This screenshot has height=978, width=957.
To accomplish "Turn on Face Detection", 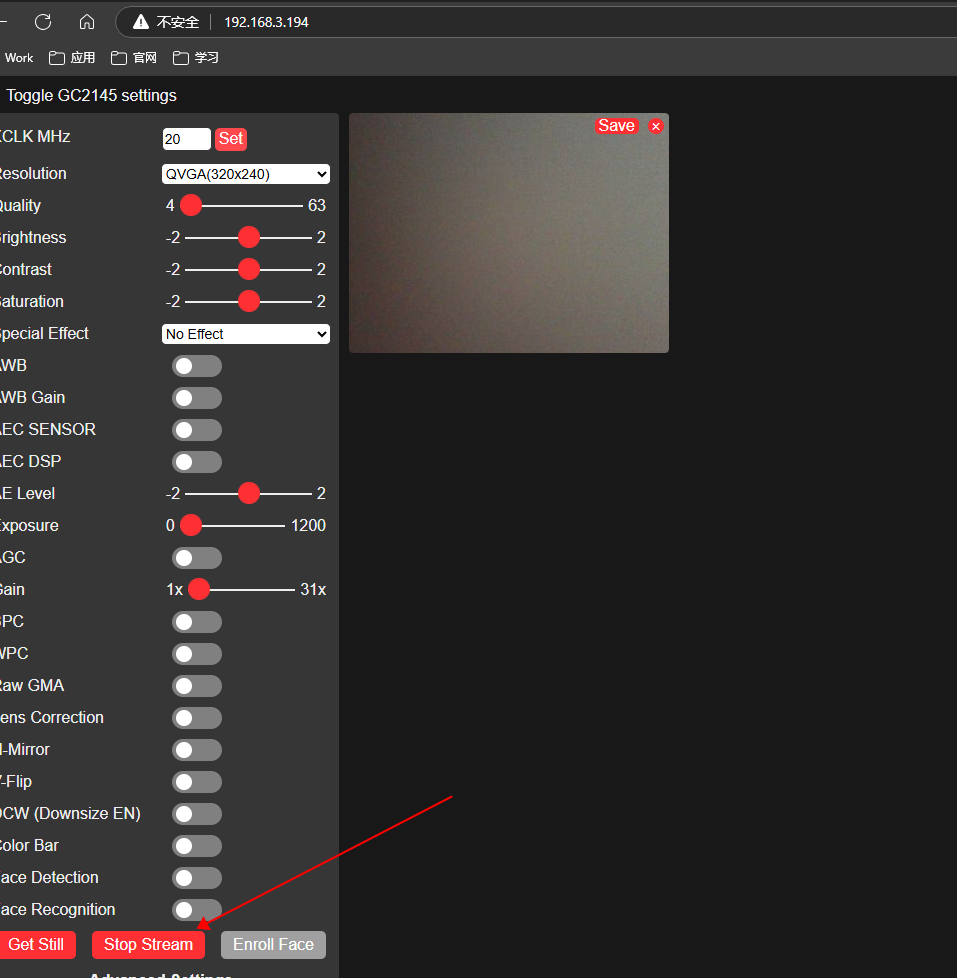I will click(x=197, y=878).
